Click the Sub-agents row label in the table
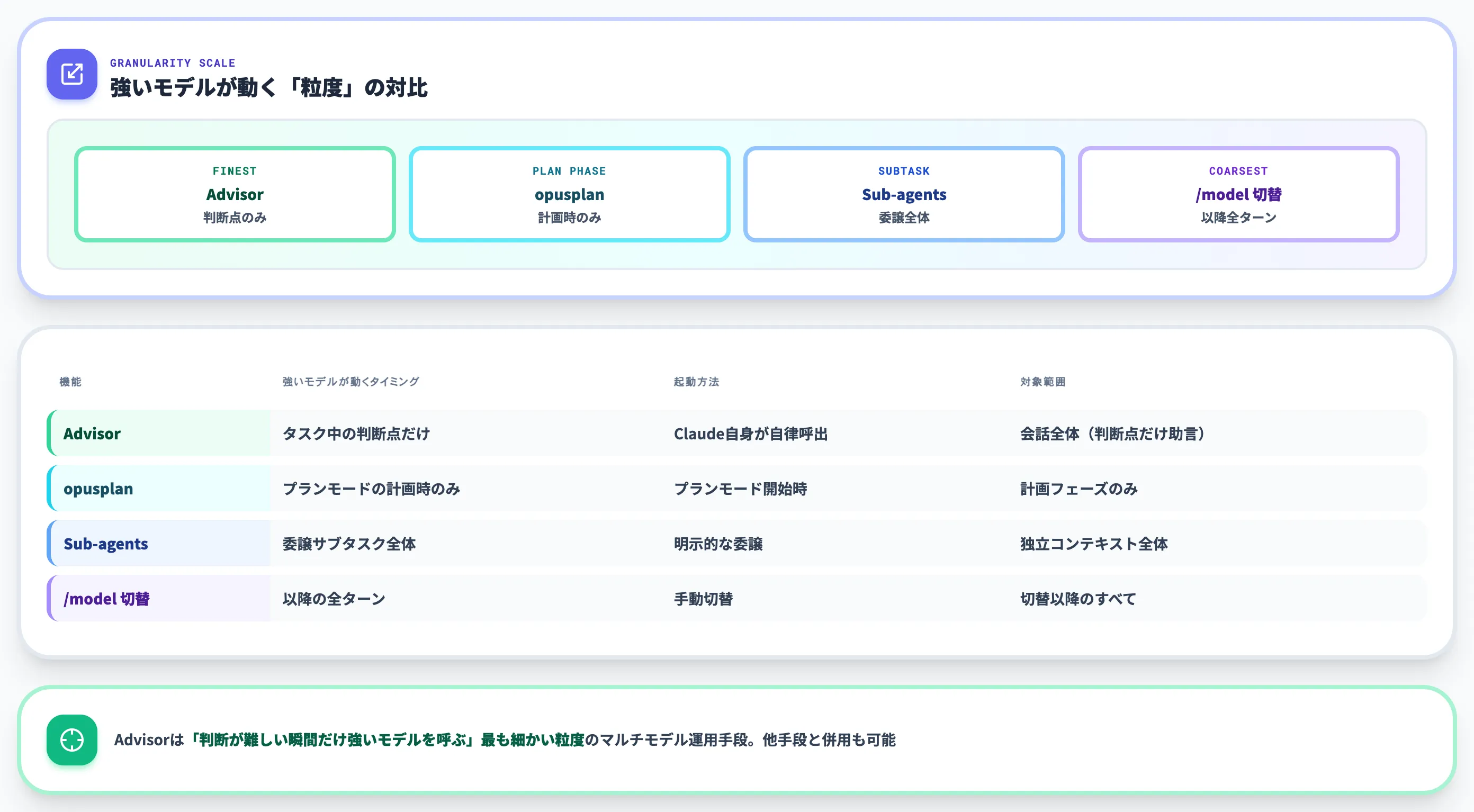This screenshot has width=1474, height=812. (x=106, y=543)
